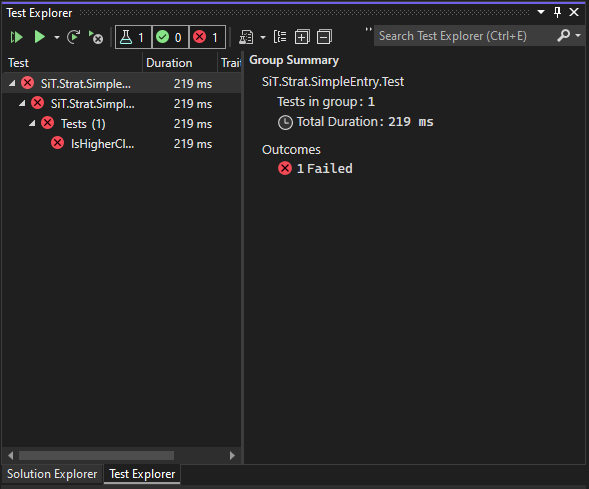Screen dimensions: 589x489
Task: Toggle the total tests filter showing 1
Action: pyautogui.click(x=133, y=37)
